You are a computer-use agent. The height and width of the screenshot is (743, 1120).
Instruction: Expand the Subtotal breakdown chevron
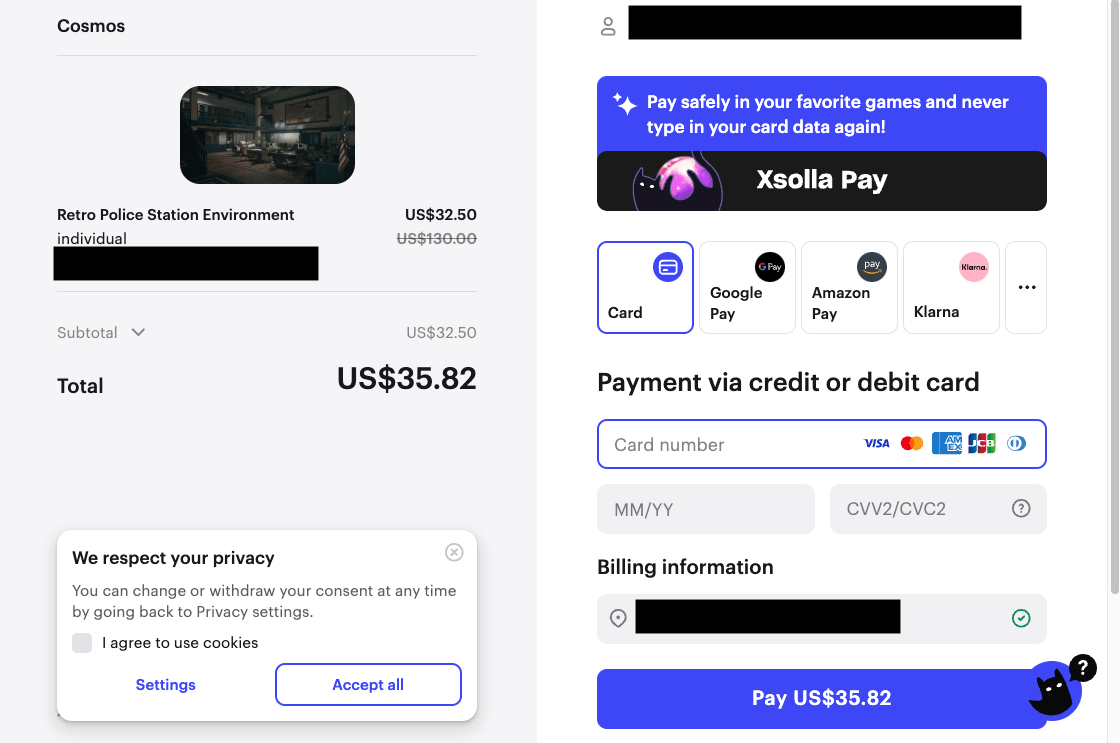[138, 332]
